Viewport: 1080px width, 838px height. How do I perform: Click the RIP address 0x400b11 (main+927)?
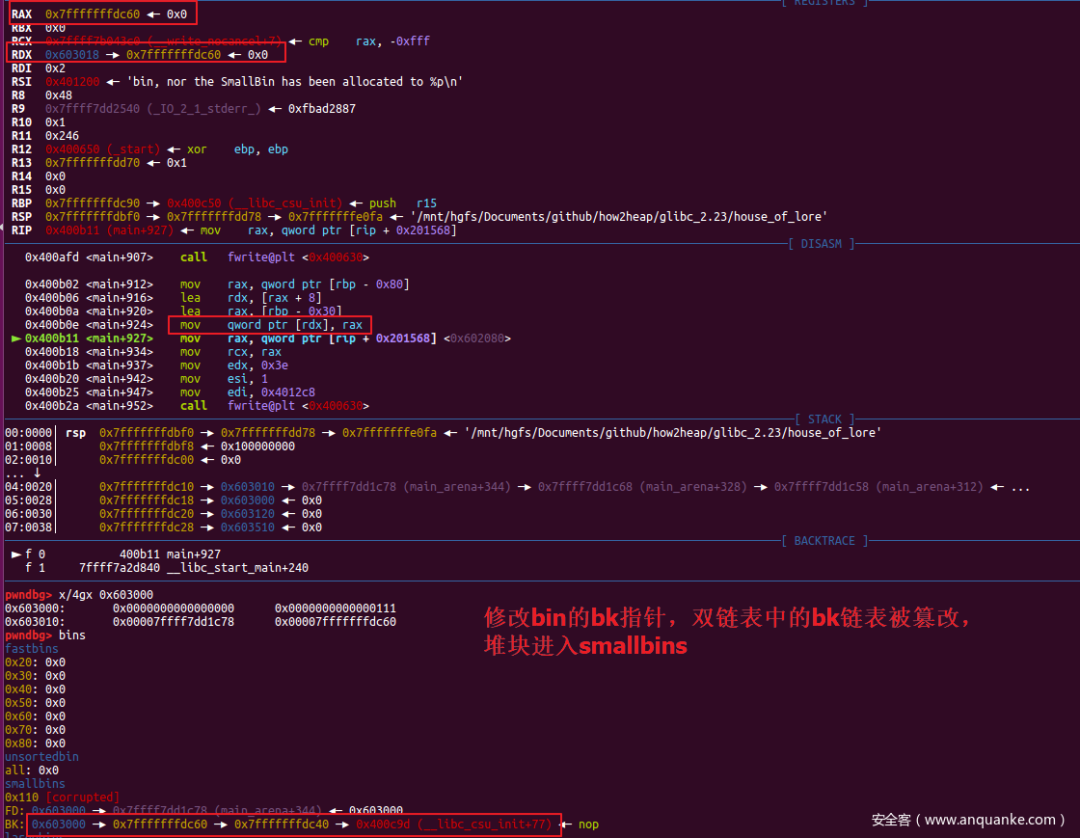109,230
